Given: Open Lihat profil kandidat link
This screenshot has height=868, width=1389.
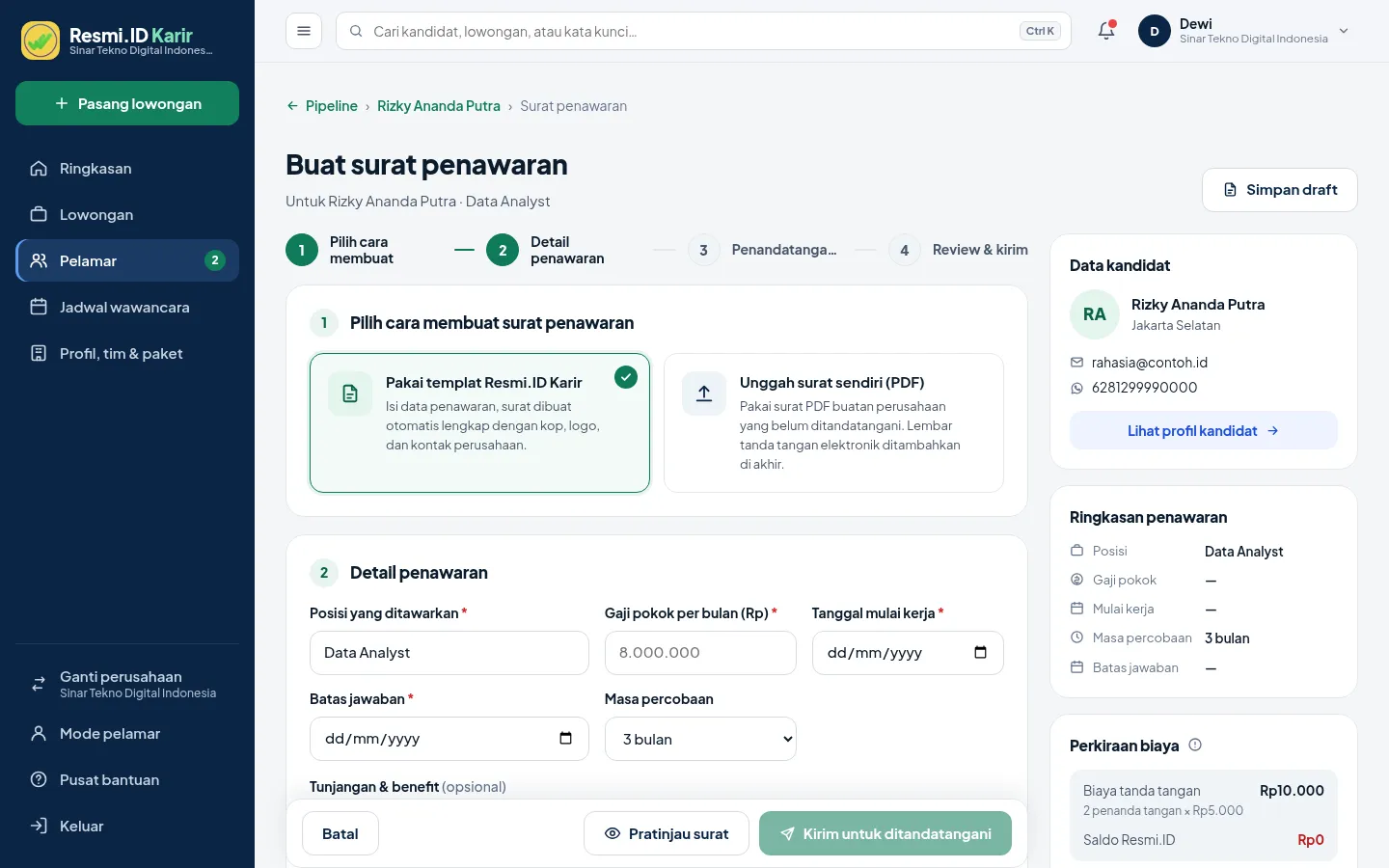Looking at the screenshot, I should (x=1204, y=430).
